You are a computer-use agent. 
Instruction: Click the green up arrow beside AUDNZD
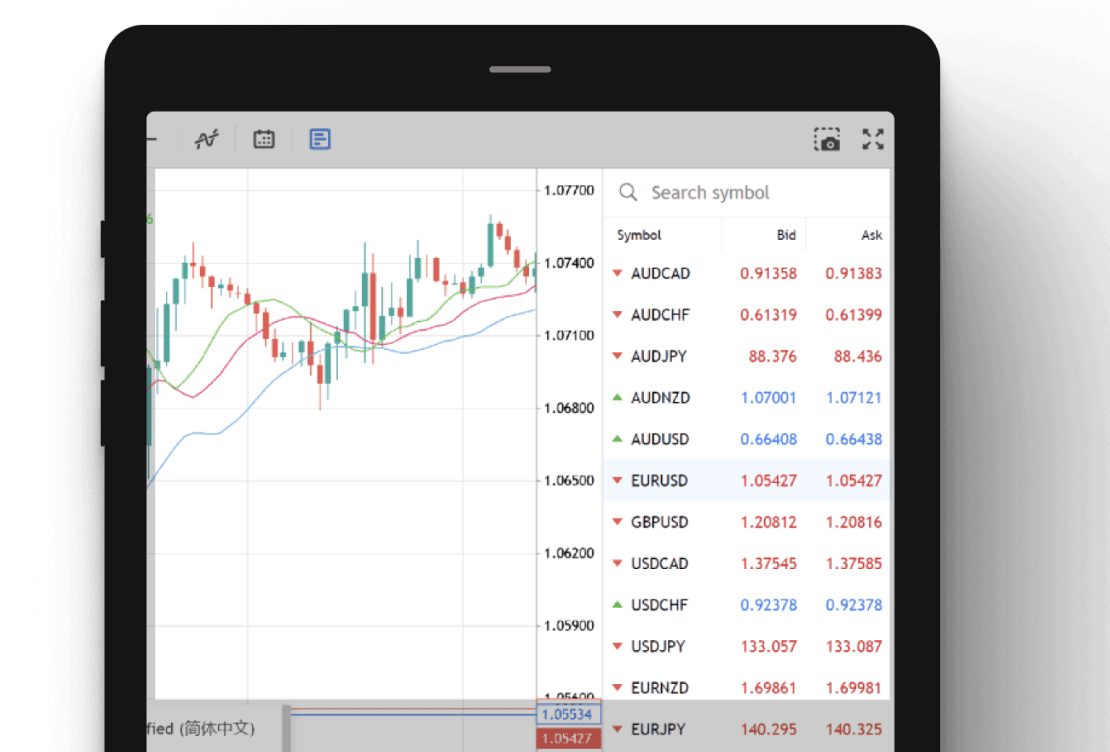click(x=617, y=397)
